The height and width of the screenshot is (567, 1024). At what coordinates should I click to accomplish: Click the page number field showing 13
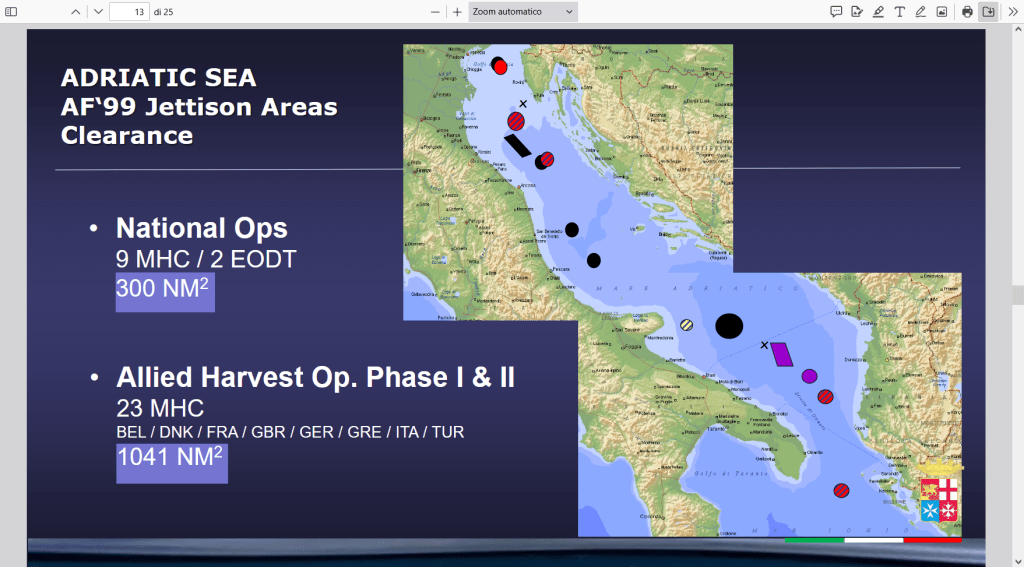coord(128,12)
